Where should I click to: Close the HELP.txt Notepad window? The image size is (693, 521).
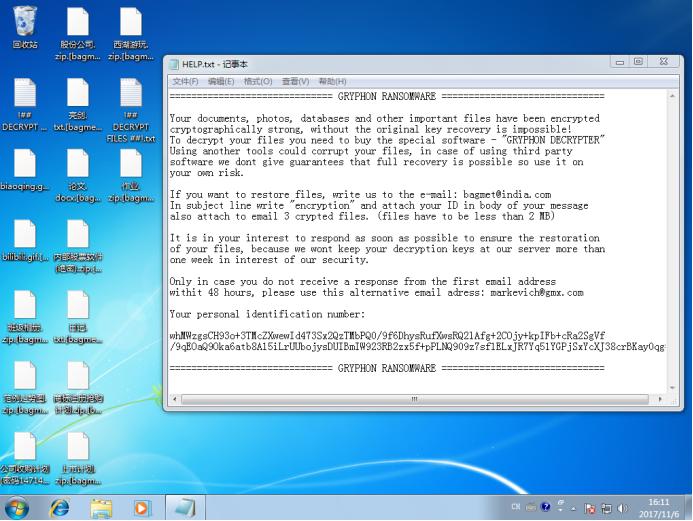point(663,62)
